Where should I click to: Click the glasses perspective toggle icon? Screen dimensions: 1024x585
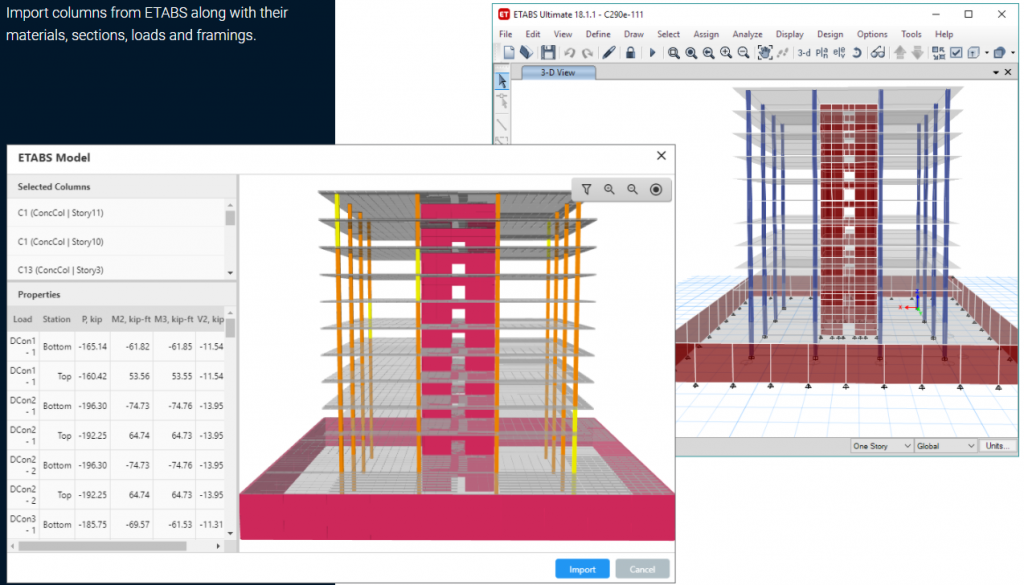[x=878, y=53]
